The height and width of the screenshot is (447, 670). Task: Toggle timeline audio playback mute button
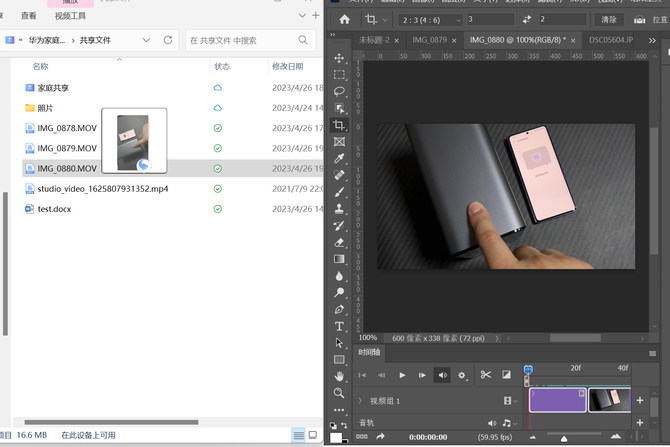[441, 375]
